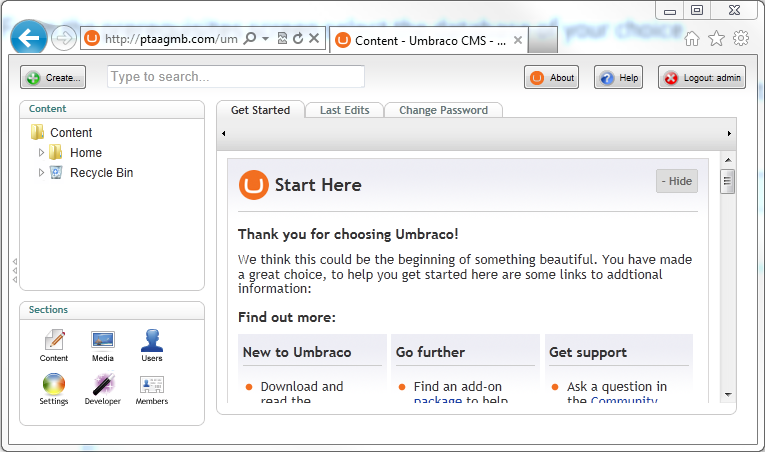Click the Sections panel header

[x=112, y=310]
